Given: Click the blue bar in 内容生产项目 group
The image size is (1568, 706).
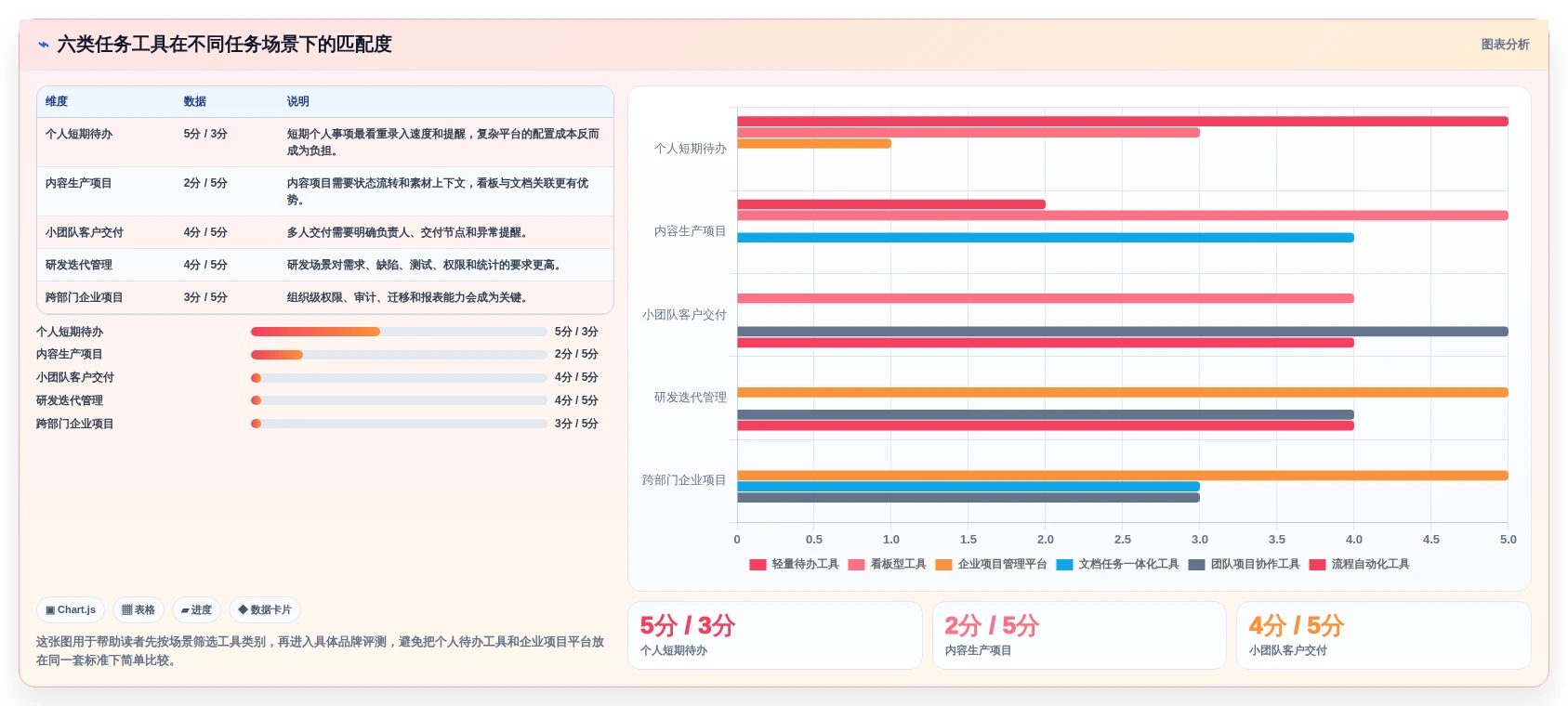Looking at the screenshot, I should pyautogui.click(x=1046, y=238).
